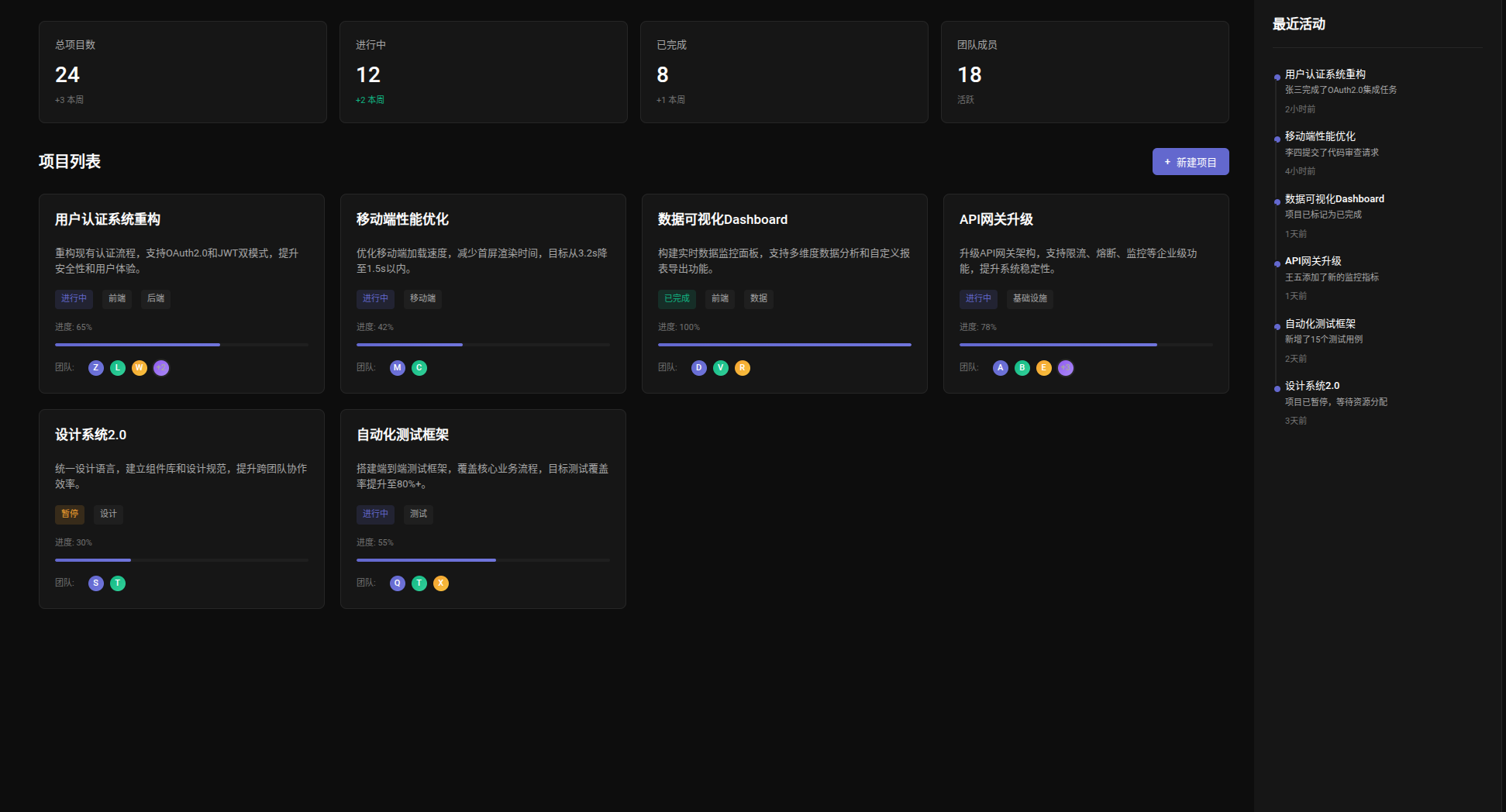Click the 进行中 tag on 自动化测试框架 card
The width and height of the screenshot is (1506, 812).
click(375, 514)
